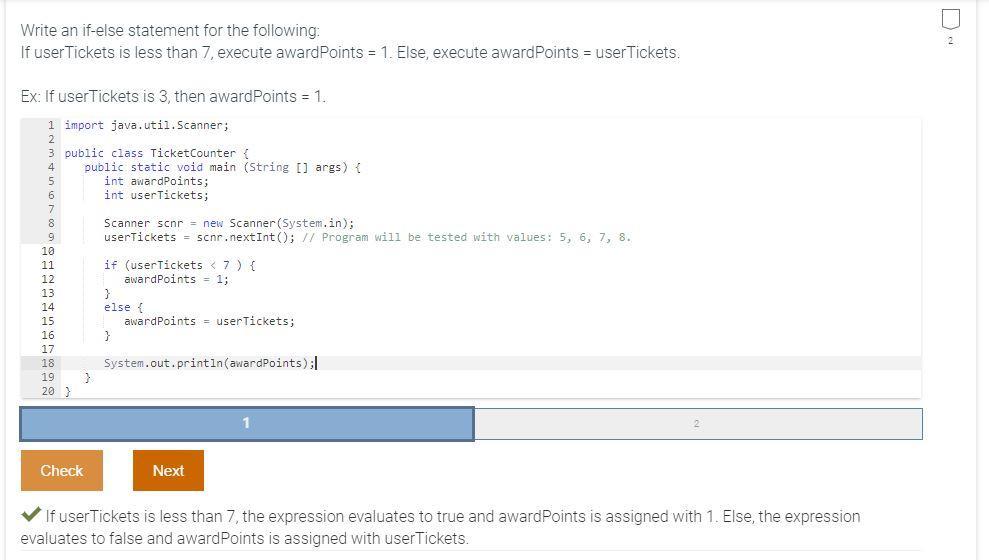Switch to level 2 tab

pyautogui.click(x=698, y=424)
